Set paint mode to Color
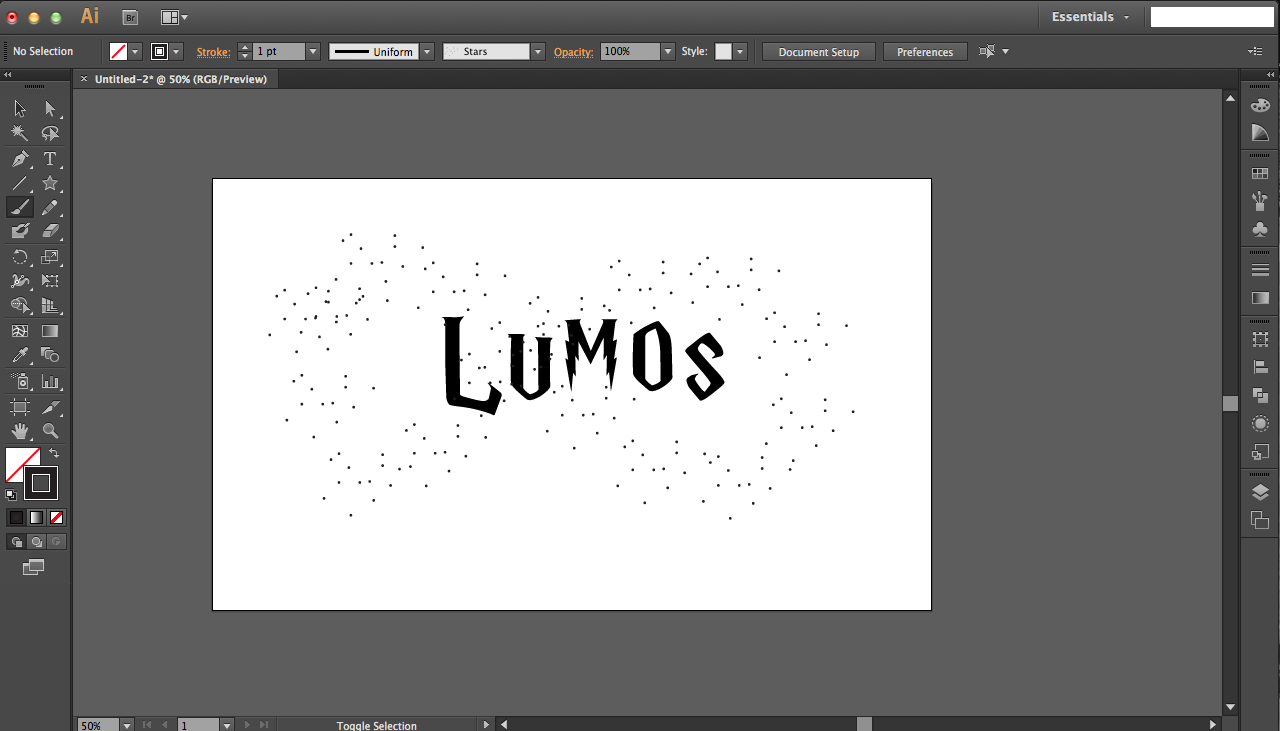 tap(16, 517)
